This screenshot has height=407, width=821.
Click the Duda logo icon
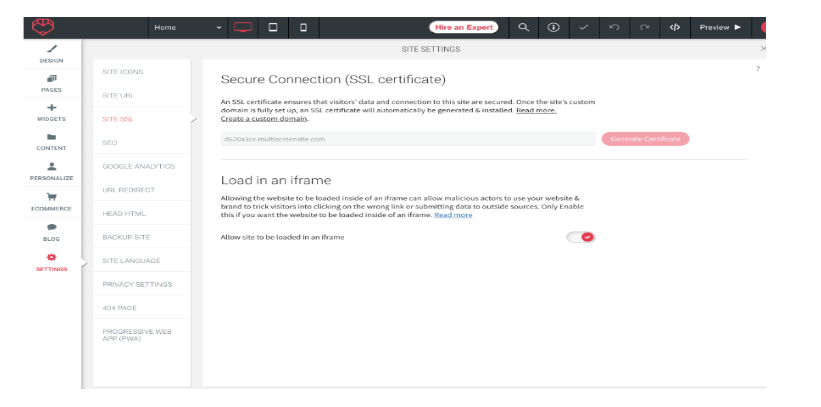[x=42, y=27]
